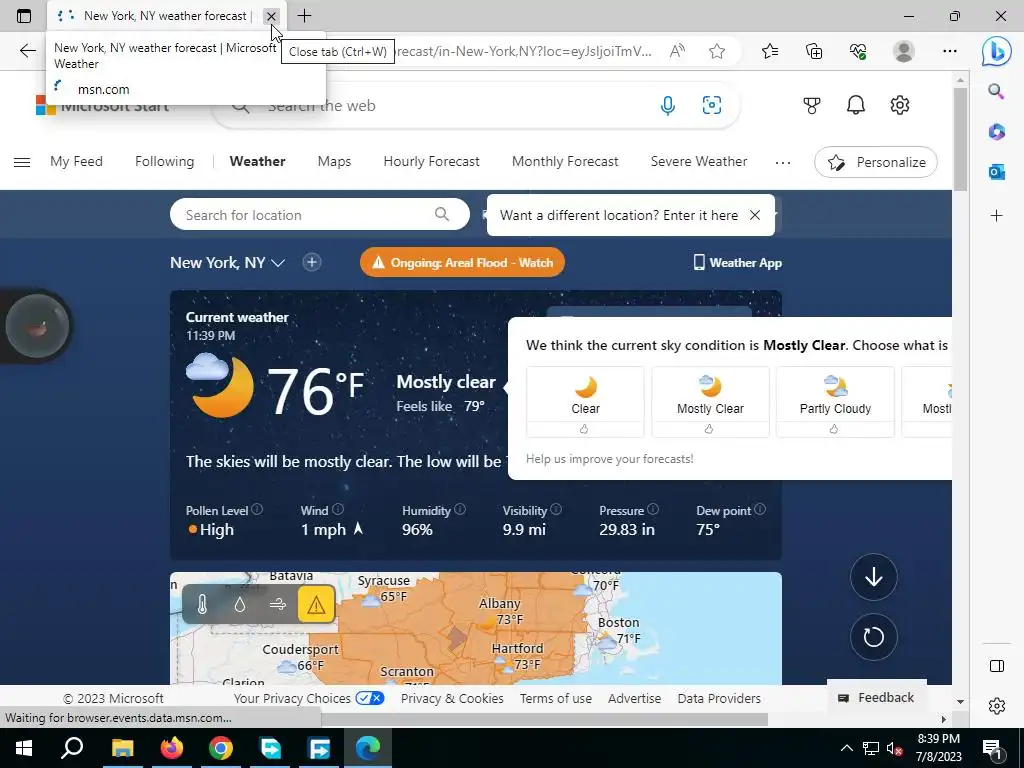Open the notifications bell
The image size is (1024, 768).
(856, 105)
